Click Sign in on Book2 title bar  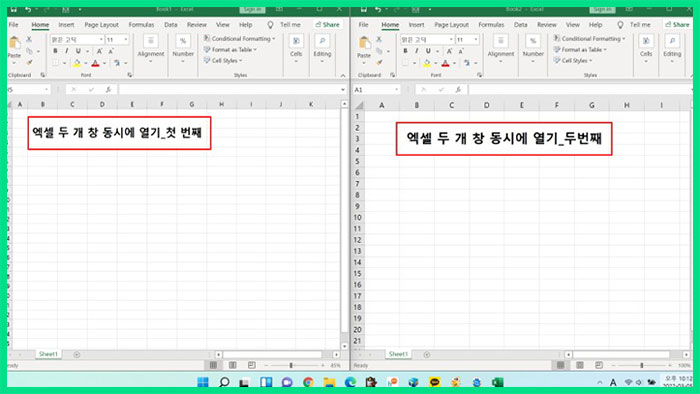tap(602, 9)
